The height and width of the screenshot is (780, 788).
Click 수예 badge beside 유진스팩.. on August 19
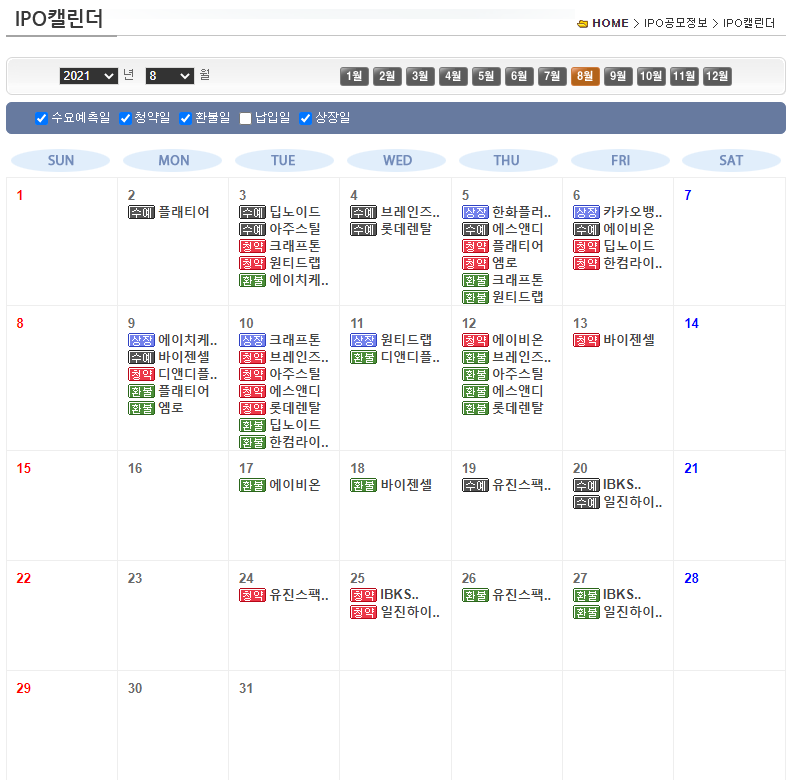[475, 485]
